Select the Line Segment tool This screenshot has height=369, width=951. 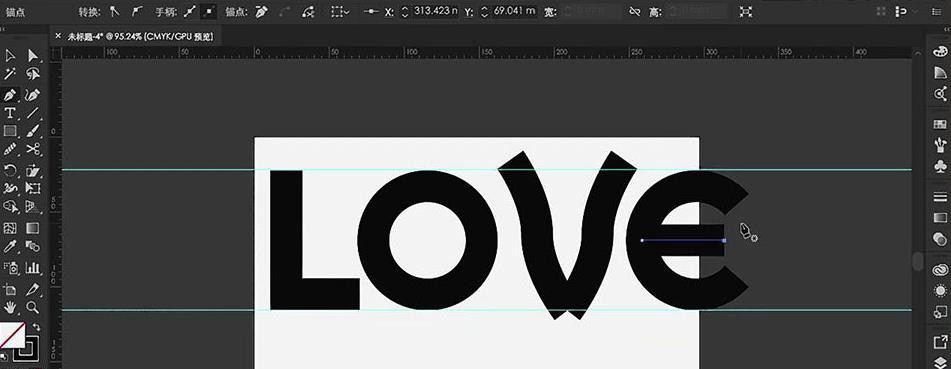coord(33,113)
